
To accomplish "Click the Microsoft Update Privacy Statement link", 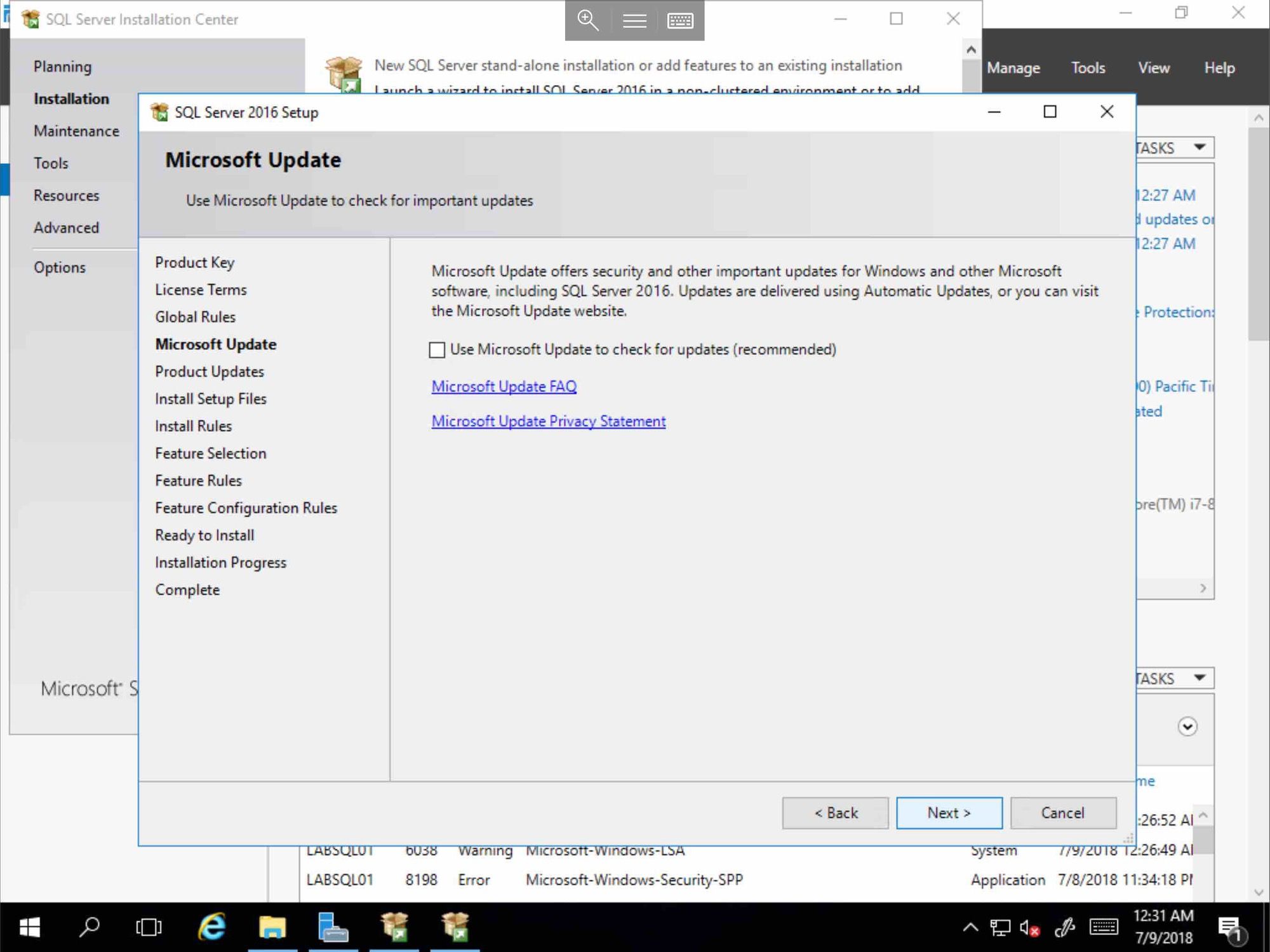I will [x=548, y=421].
